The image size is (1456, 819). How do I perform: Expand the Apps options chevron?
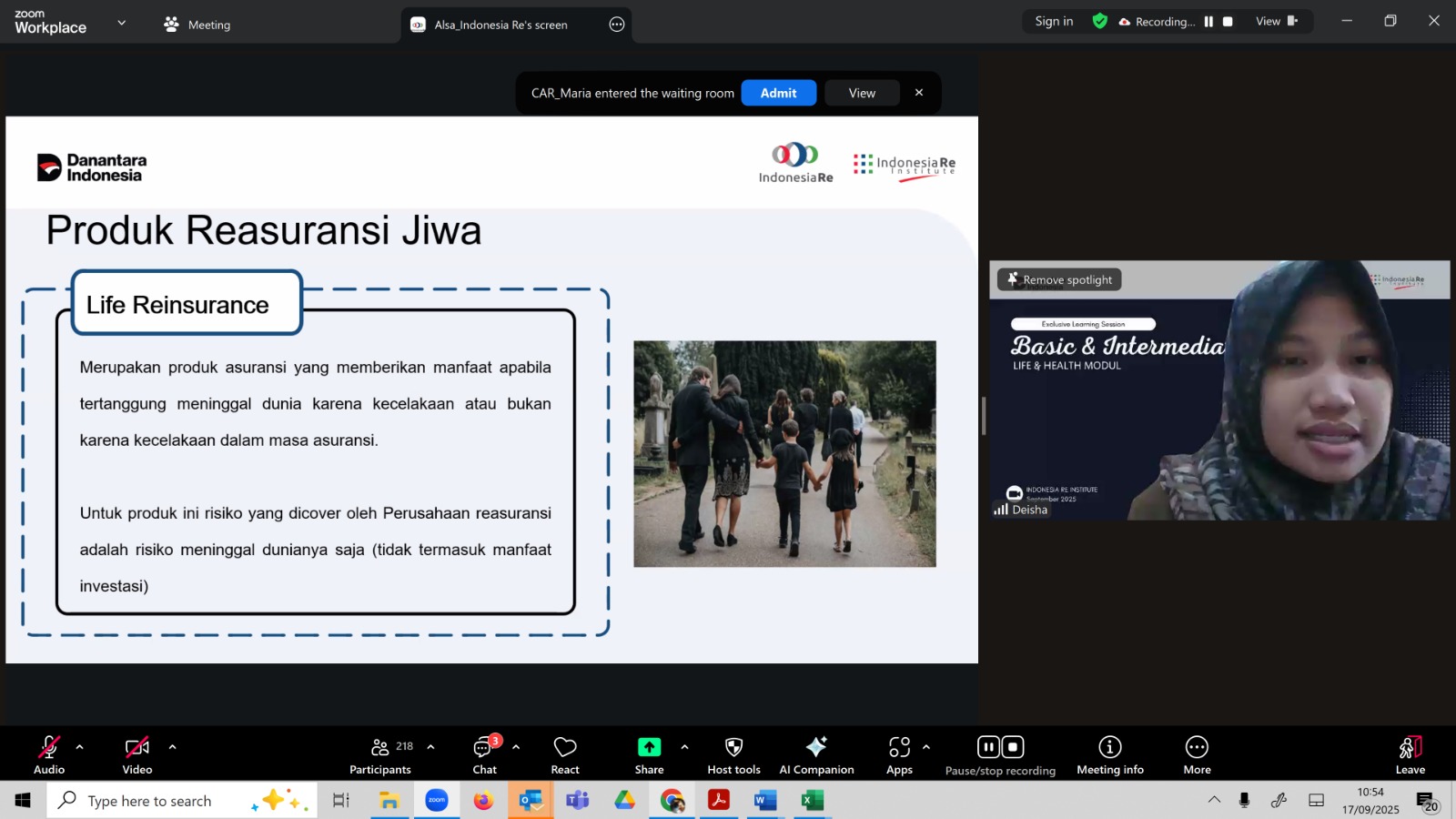pyautogui.click(x=926, y=747)
